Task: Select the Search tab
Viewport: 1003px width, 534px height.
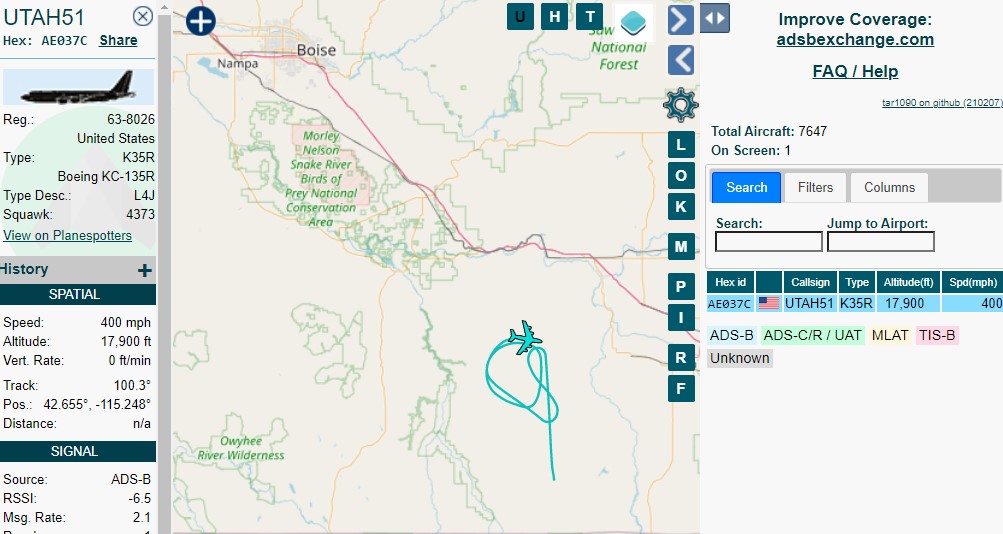Action: pos(746,187)
